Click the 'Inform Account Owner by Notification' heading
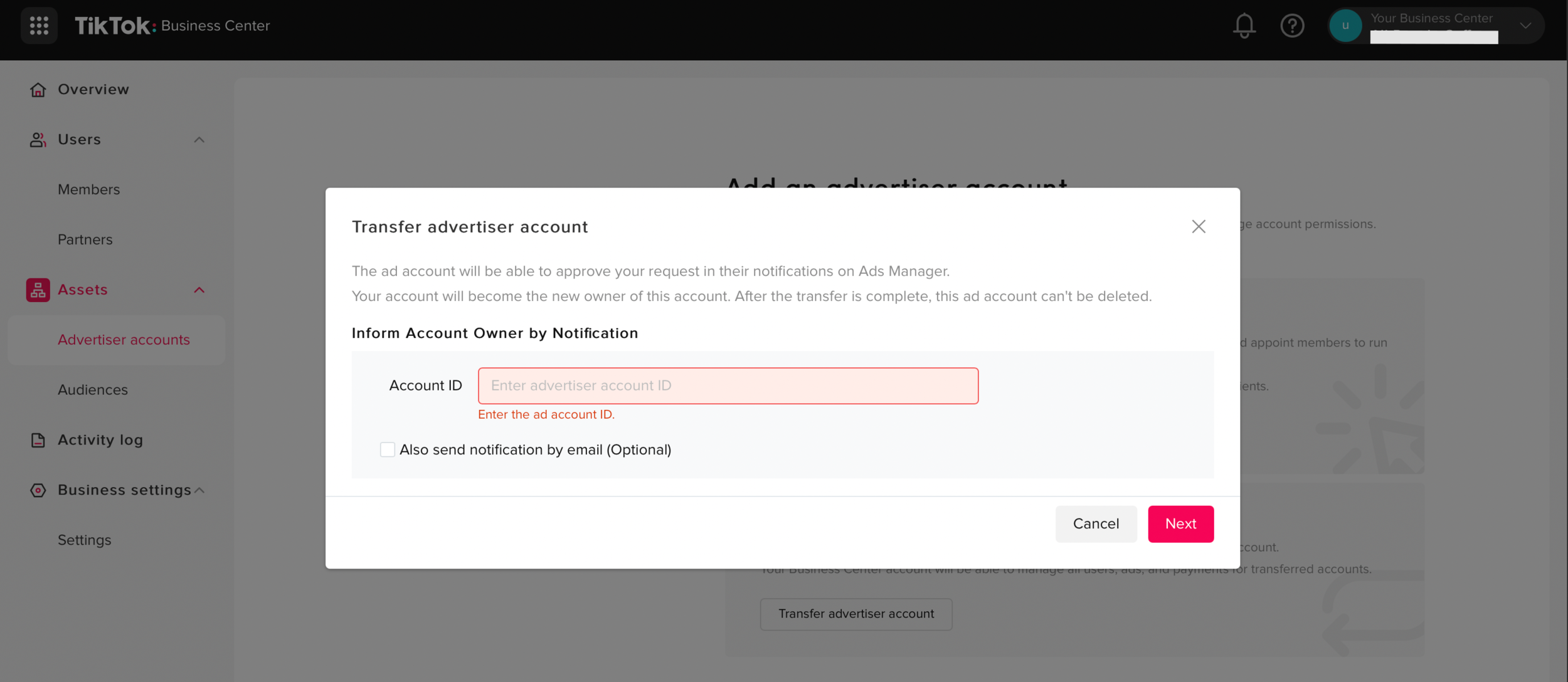1568x682 pixels. [494, 333]
